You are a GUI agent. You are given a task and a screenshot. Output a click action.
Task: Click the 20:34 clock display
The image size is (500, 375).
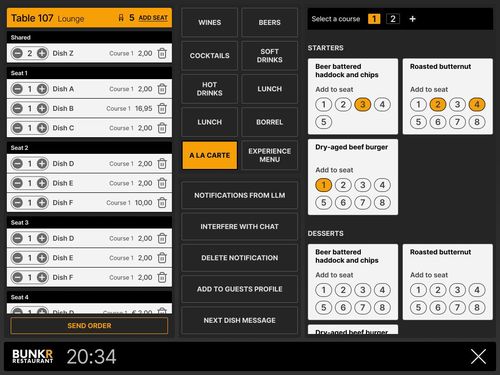tap(91, 357)
